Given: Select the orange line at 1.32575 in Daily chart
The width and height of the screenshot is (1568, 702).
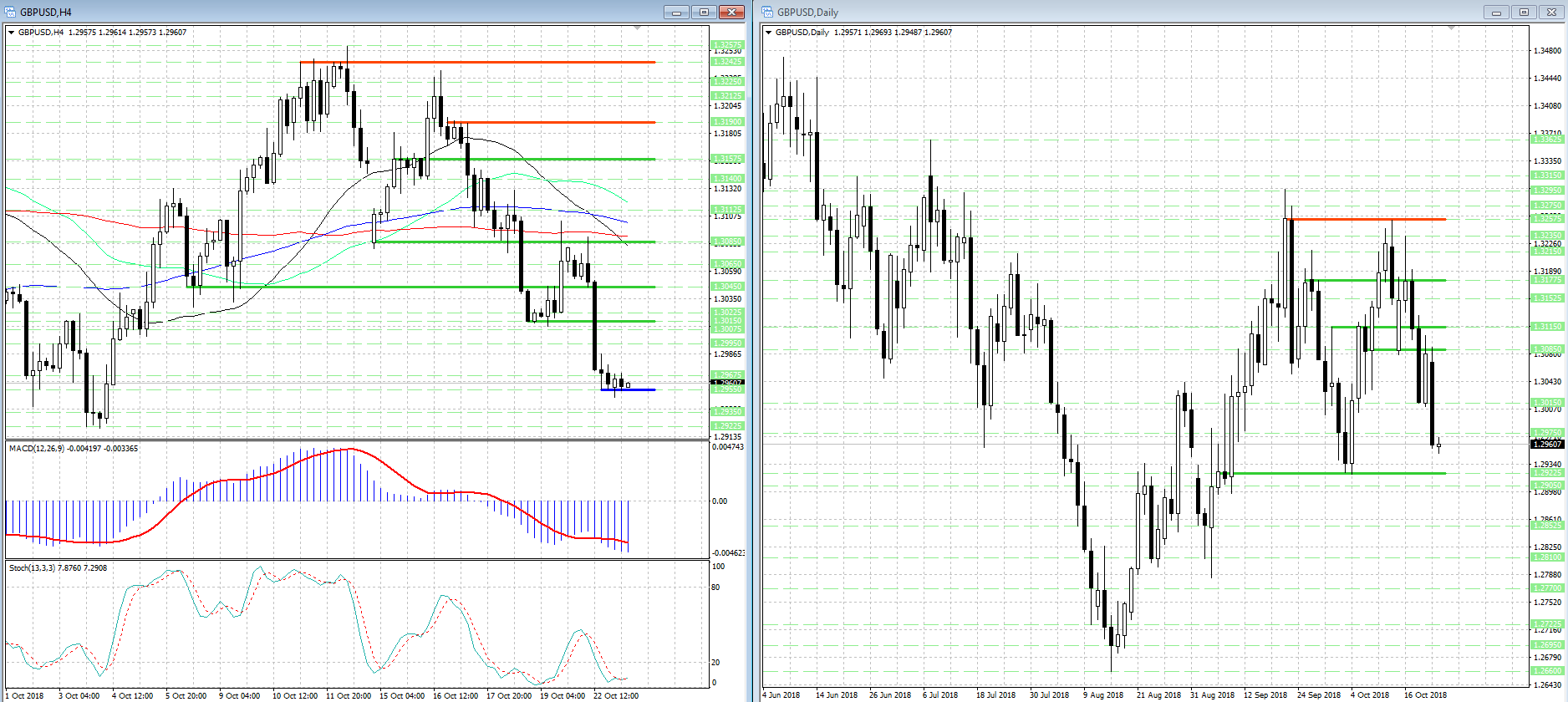Looking at the screenshot, I should [1366, 219].
